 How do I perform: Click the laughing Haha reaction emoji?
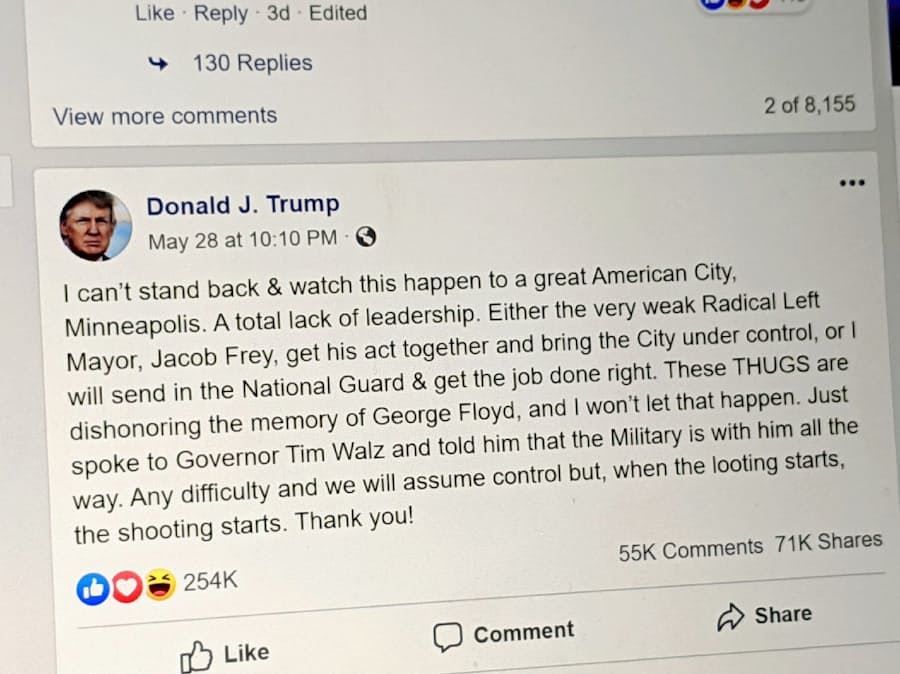[159, 585]
